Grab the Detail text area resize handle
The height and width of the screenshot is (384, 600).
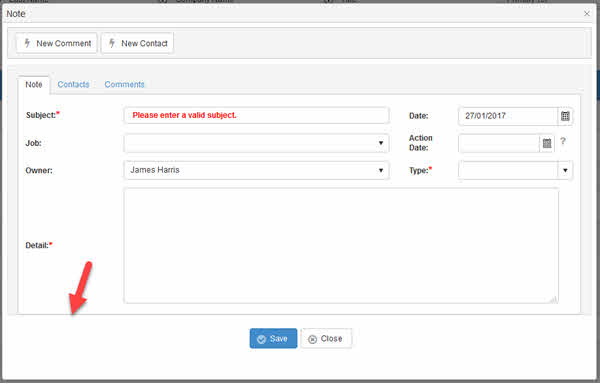coord(554,299)
